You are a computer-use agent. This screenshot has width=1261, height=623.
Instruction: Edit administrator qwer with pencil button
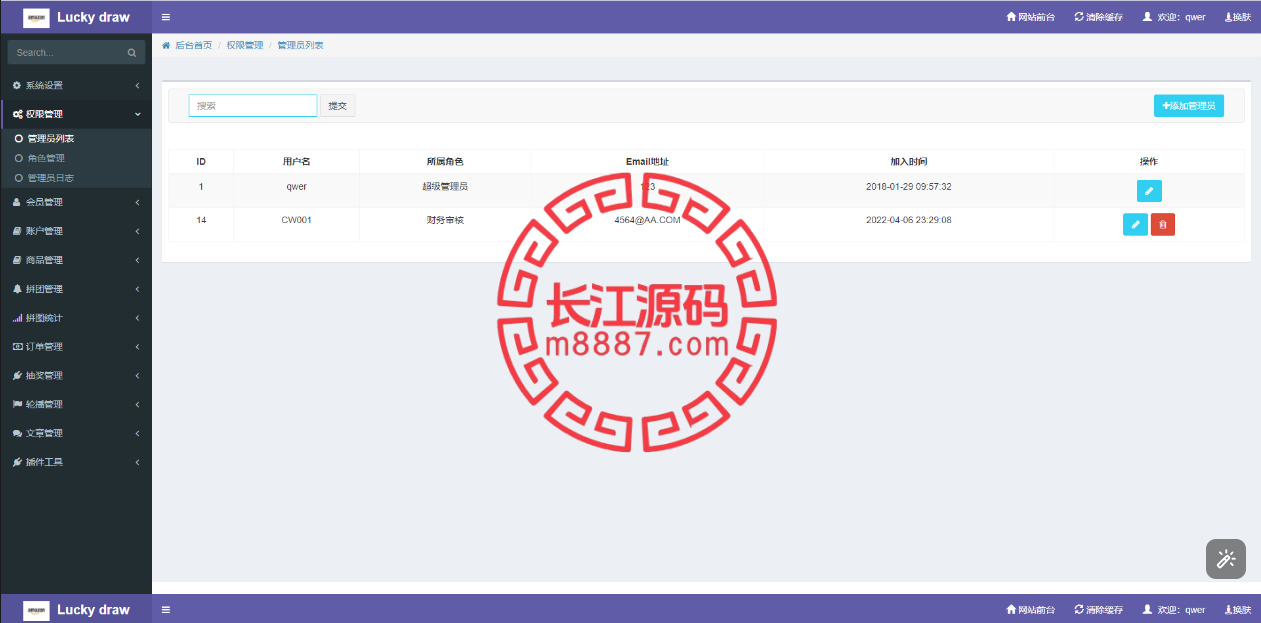pos(1149,190)
